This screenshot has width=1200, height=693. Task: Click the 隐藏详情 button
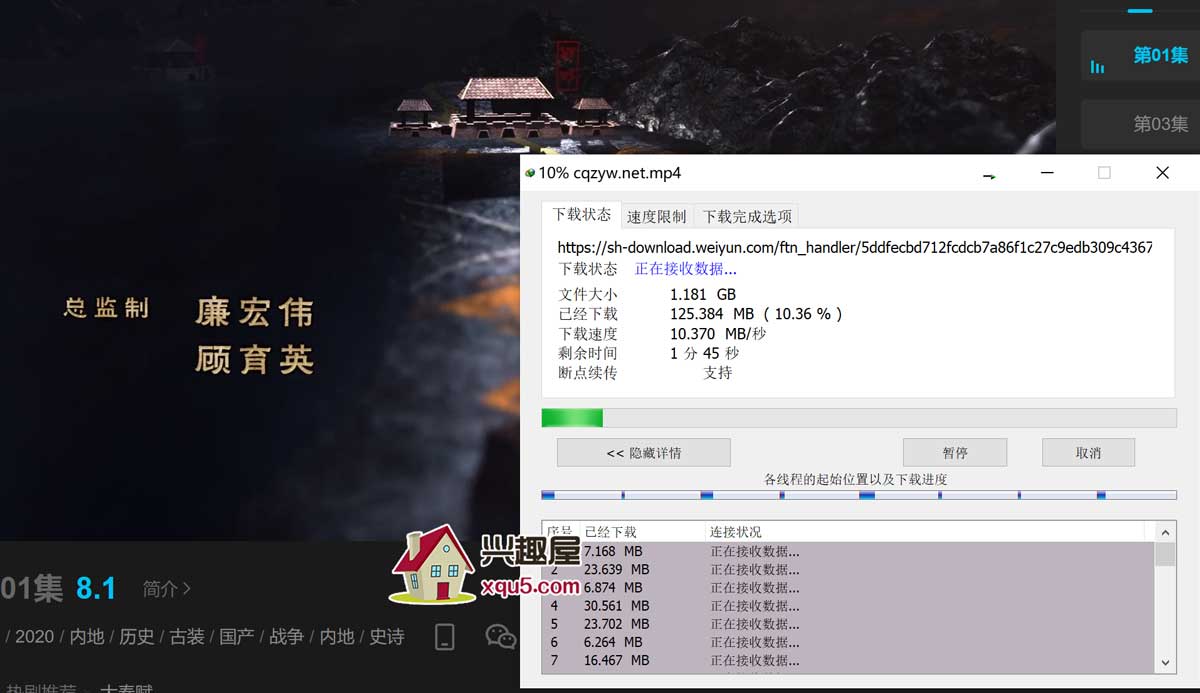(644, 452)
